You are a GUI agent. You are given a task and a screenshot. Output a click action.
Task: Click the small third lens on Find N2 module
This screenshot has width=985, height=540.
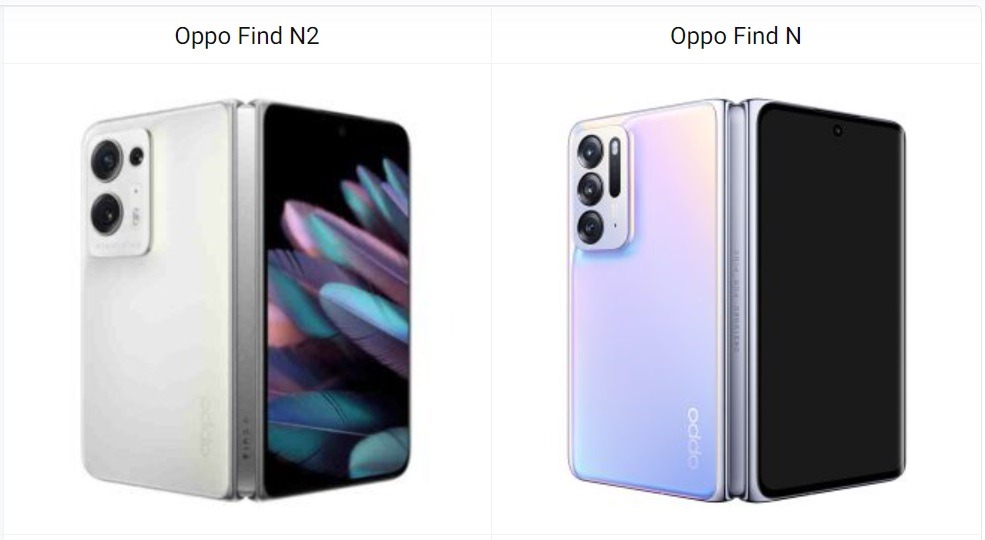pos(136,156)
